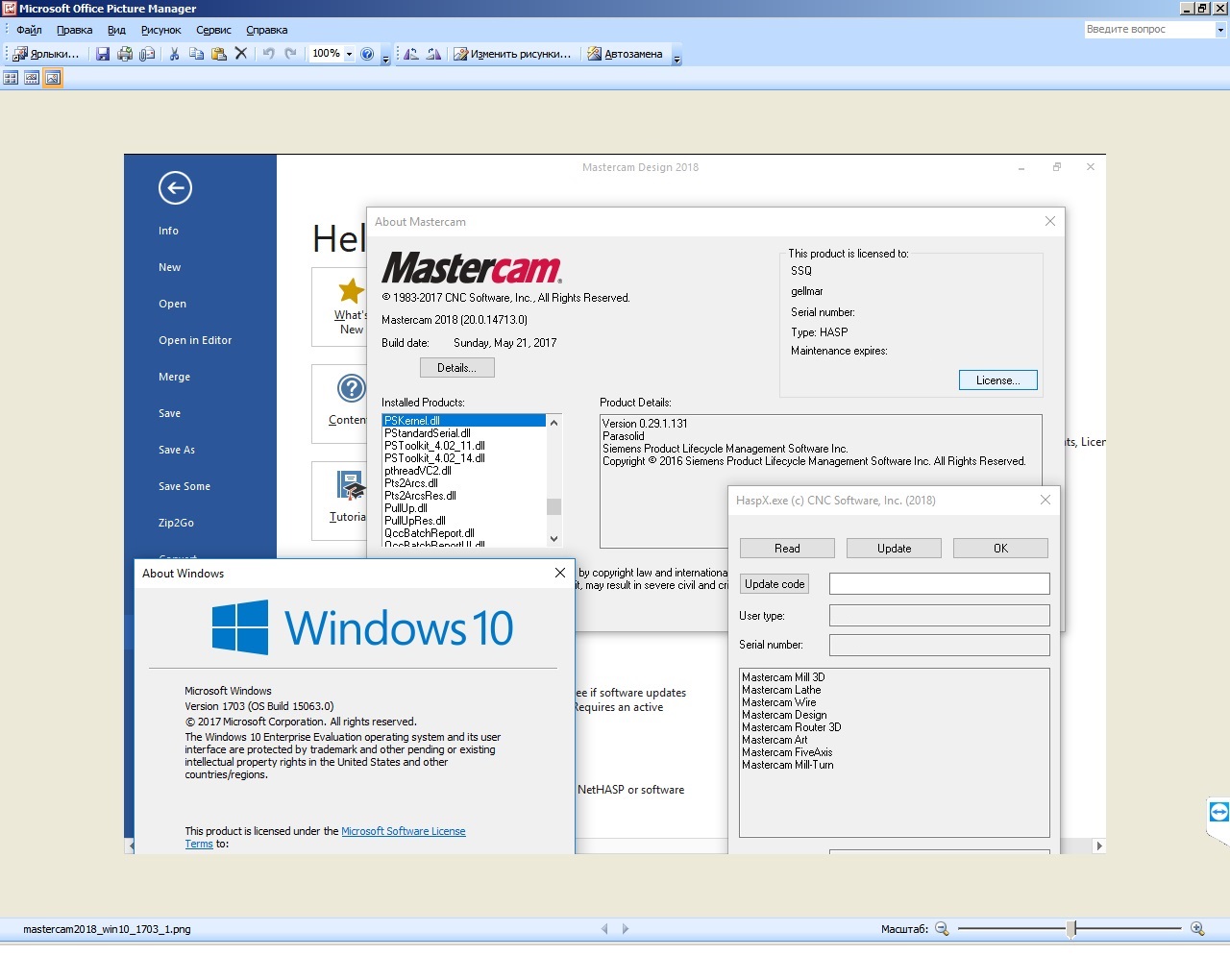Click the Contents question mark icon
The width and height of the screenshot is (1230, 980).
point(352,388)
